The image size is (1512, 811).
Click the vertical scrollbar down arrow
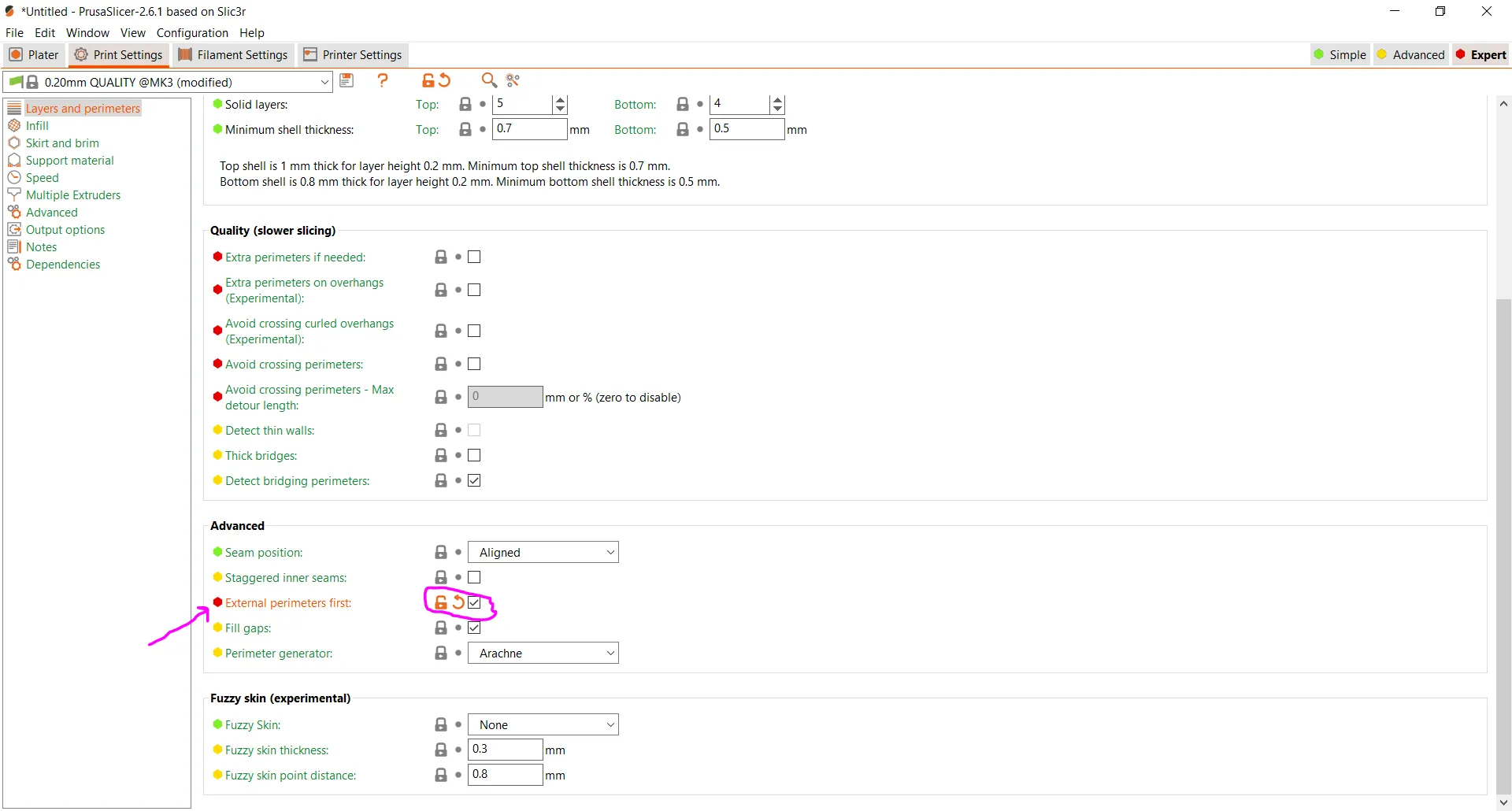click(1503, 802)
